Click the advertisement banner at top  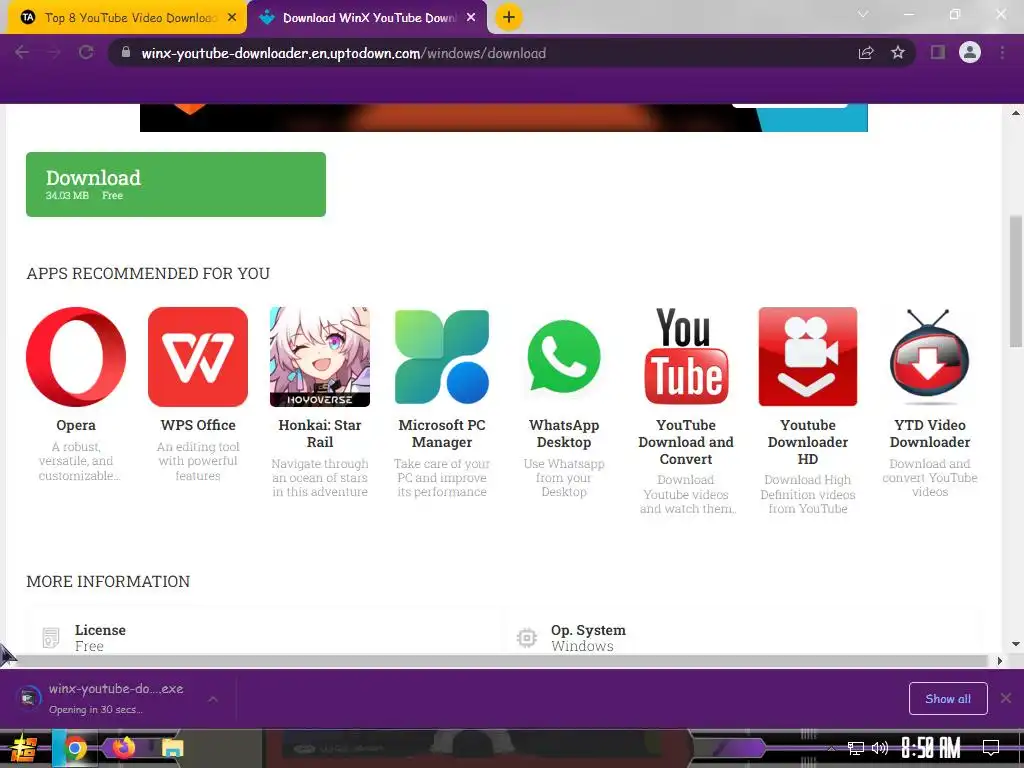[x=504, y=118]
